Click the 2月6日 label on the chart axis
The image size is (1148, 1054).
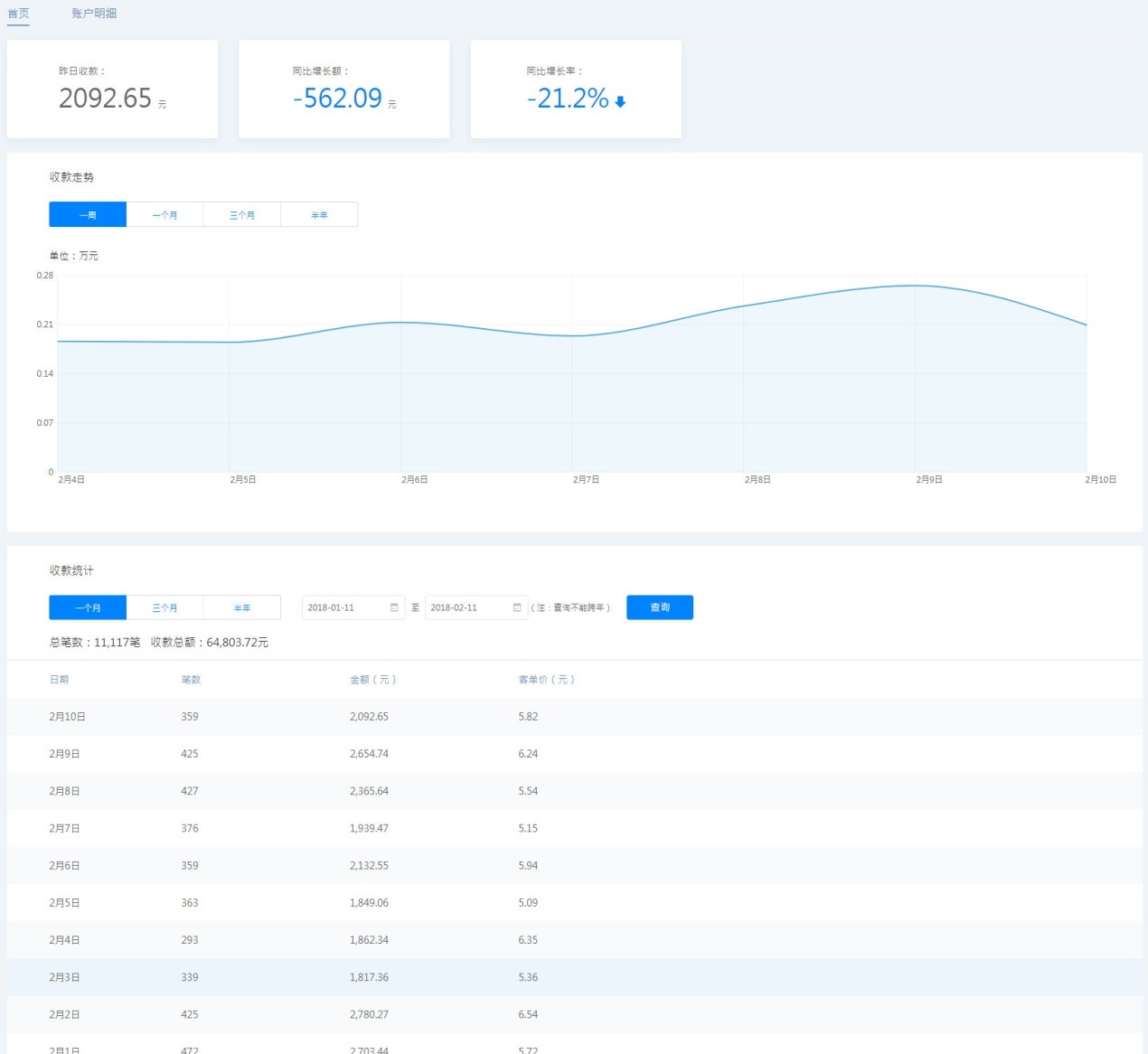click(414, 480)
